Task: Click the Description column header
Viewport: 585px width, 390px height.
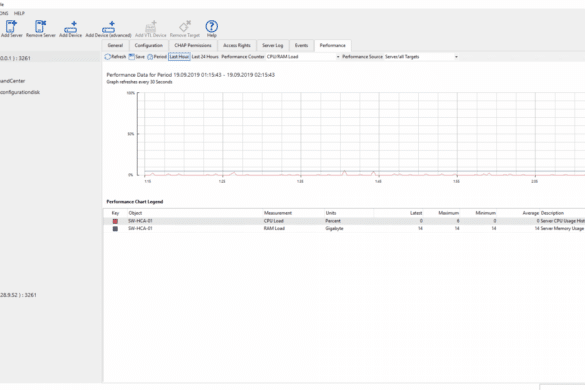Action: (563, 213)
